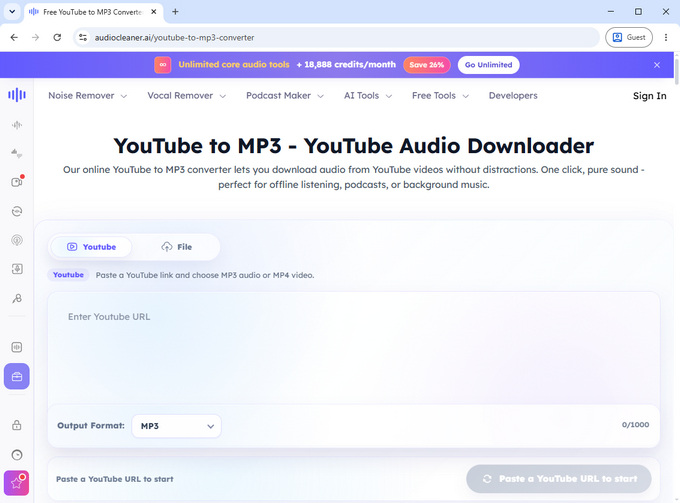The image size is (680, 503).
Task: Click the Save 26% badge
Action: pyautogui.click(x=427, y=65)
